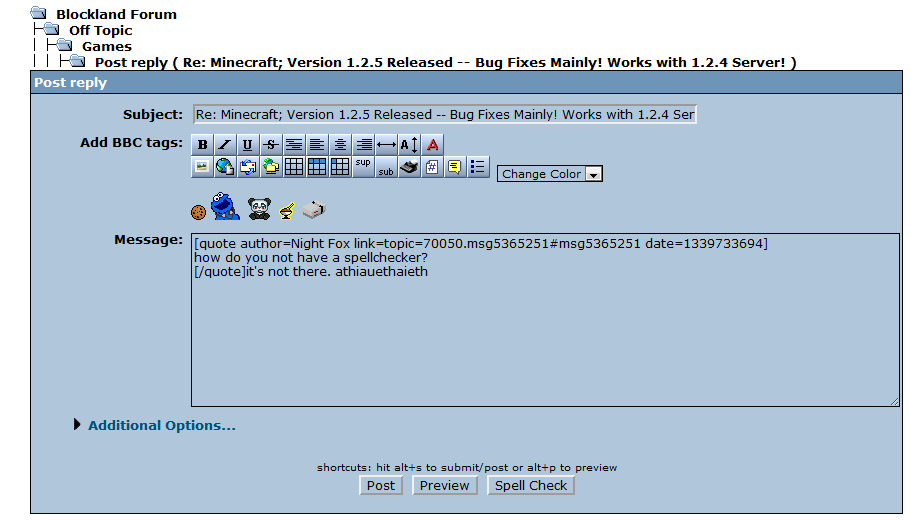Insert preformatted text tag
The height and width of the screenshot is (523, 911).
click(294, 145)
